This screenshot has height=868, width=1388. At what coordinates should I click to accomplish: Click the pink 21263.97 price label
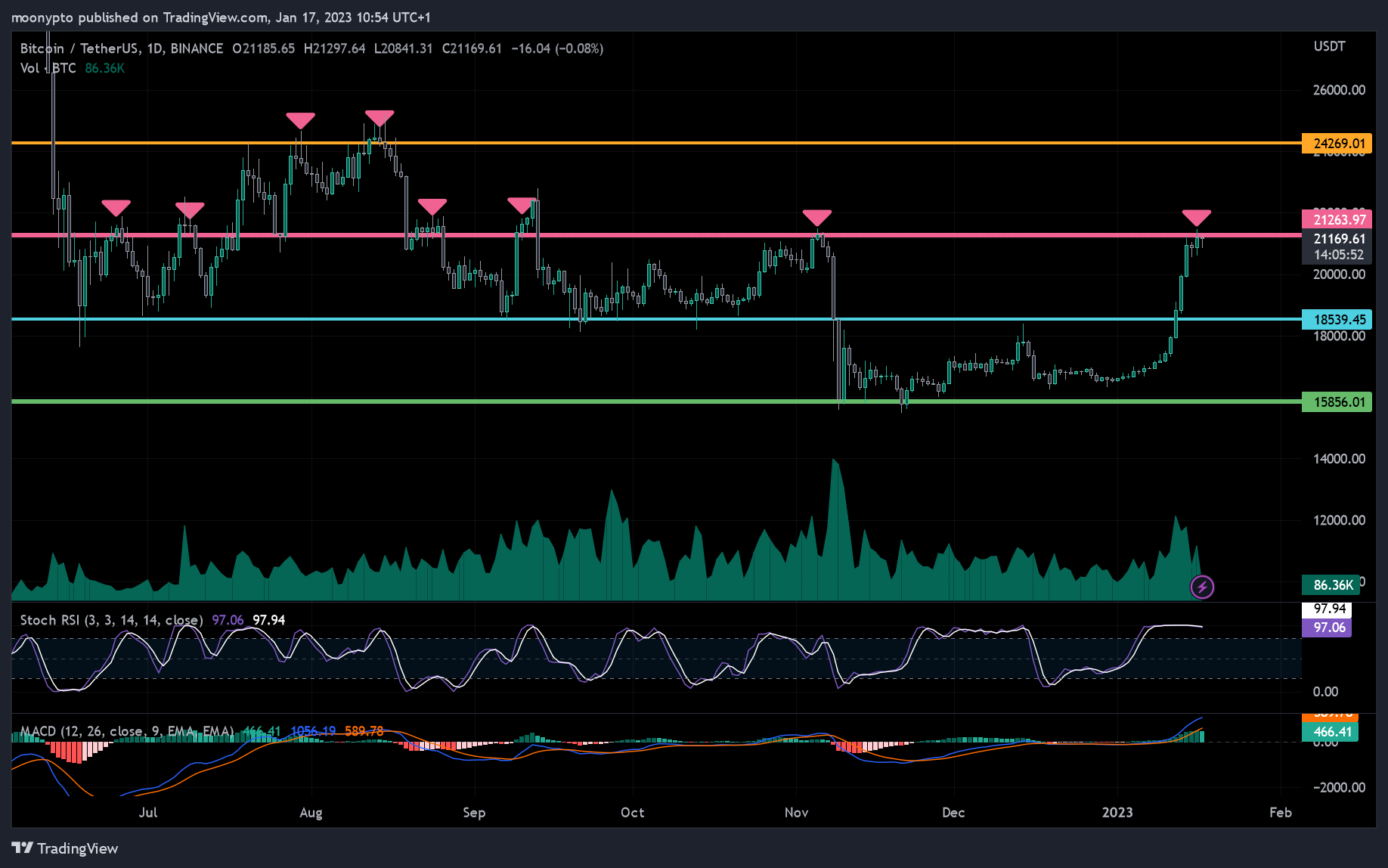1337,220
